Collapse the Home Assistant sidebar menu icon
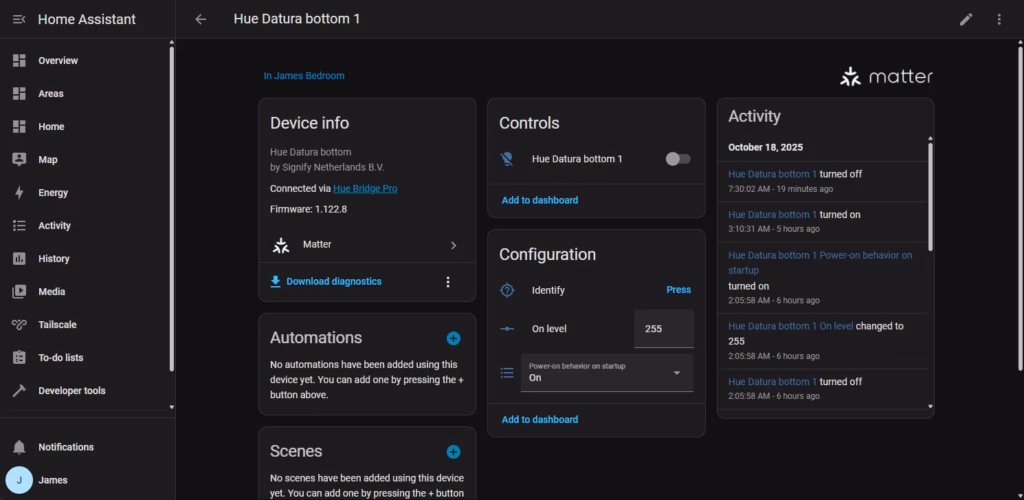 pyautogui.click(x=19, y=19)
